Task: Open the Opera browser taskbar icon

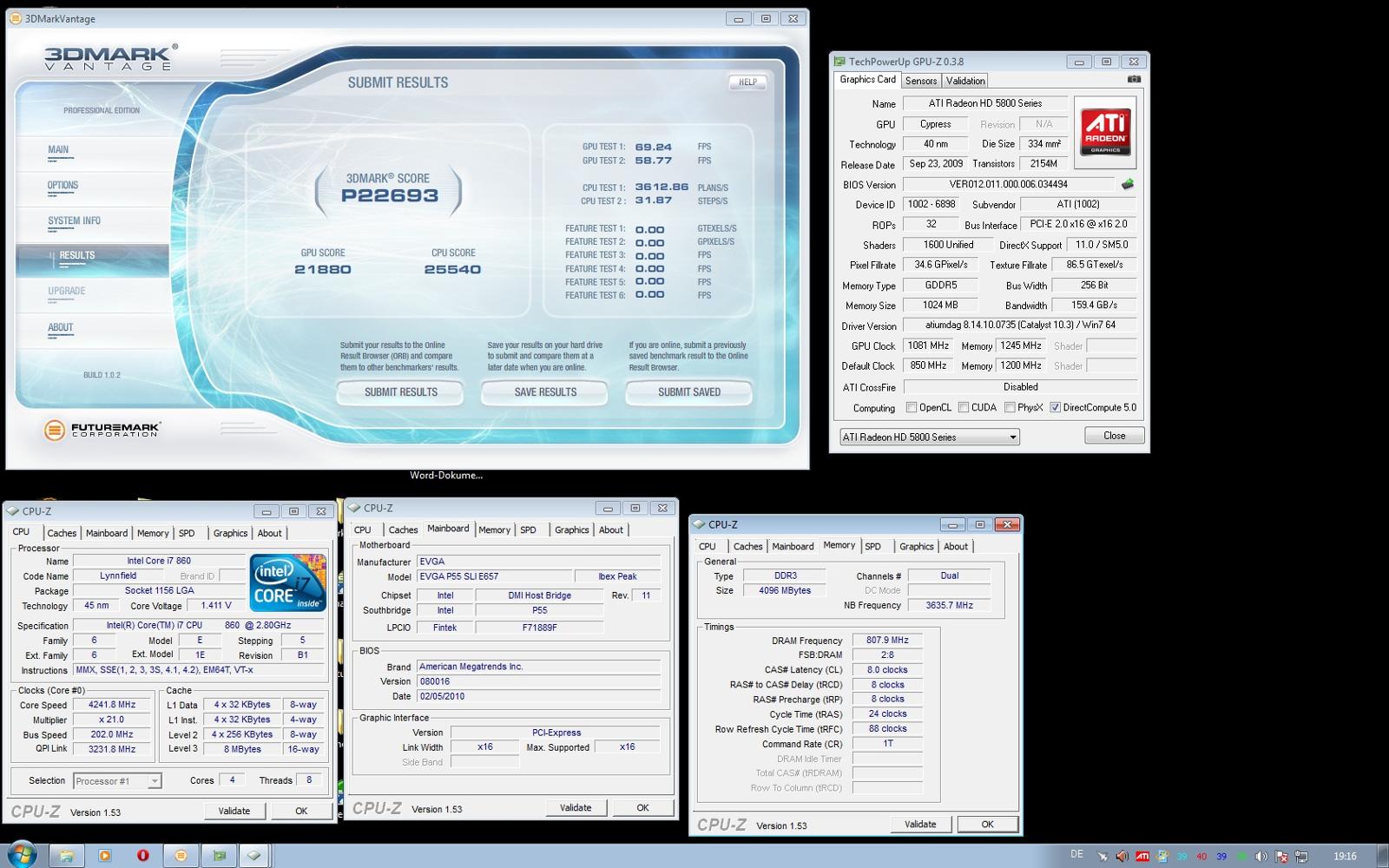Action: (x=142, y=856)
